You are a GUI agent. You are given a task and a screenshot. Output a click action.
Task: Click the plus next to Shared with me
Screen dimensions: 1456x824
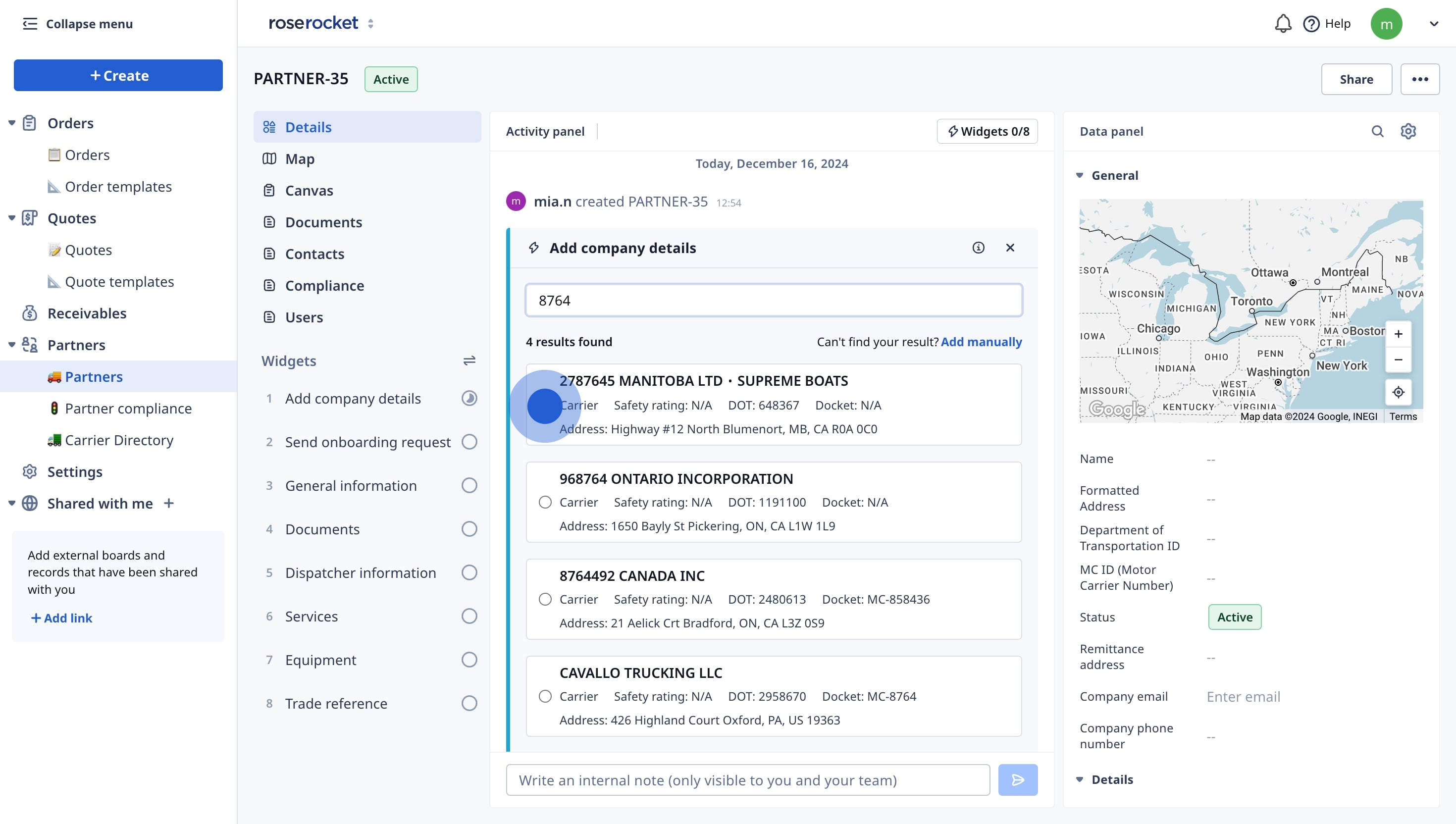169,503
